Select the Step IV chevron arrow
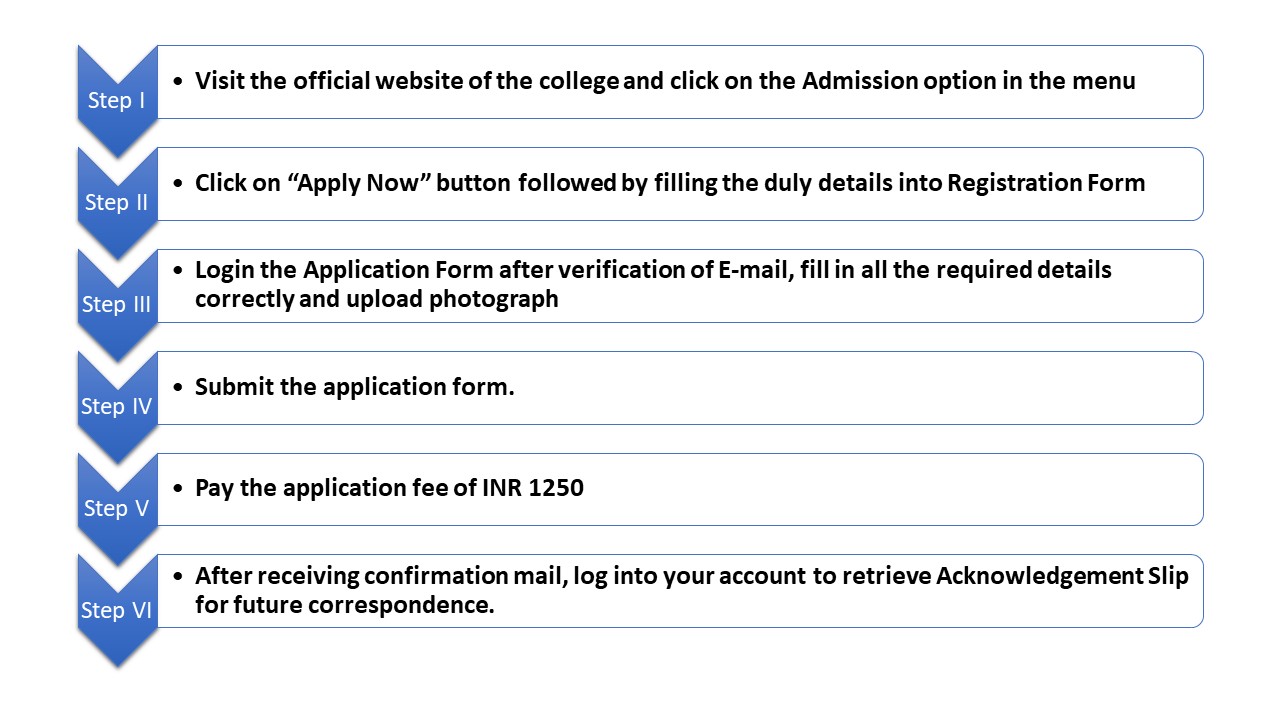The height and width of the screenshot is (720, 1280). (117, 406)
